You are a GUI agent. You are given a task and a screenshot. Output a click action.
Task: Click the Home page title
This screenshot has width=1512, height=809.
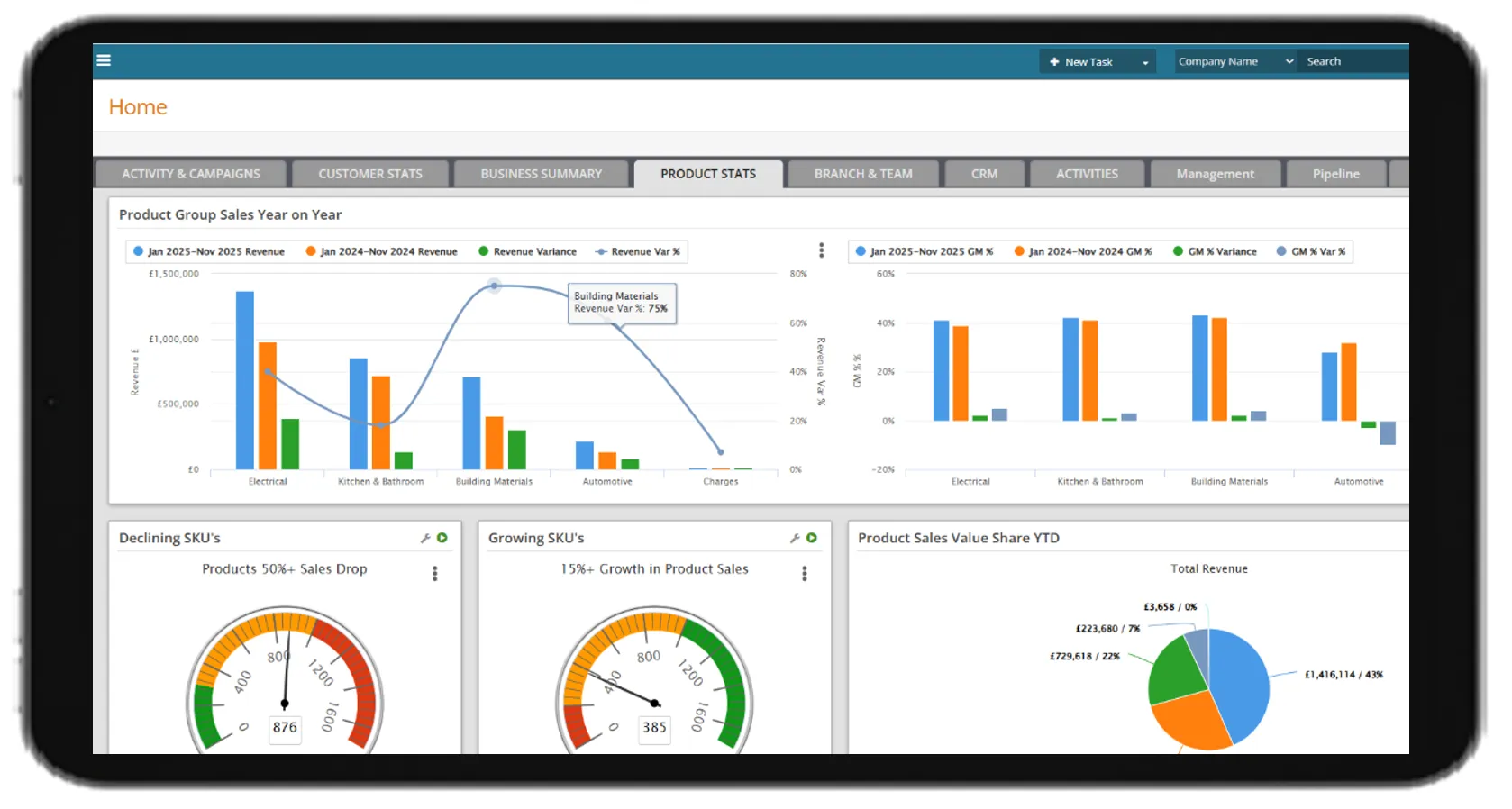point(138,107)
